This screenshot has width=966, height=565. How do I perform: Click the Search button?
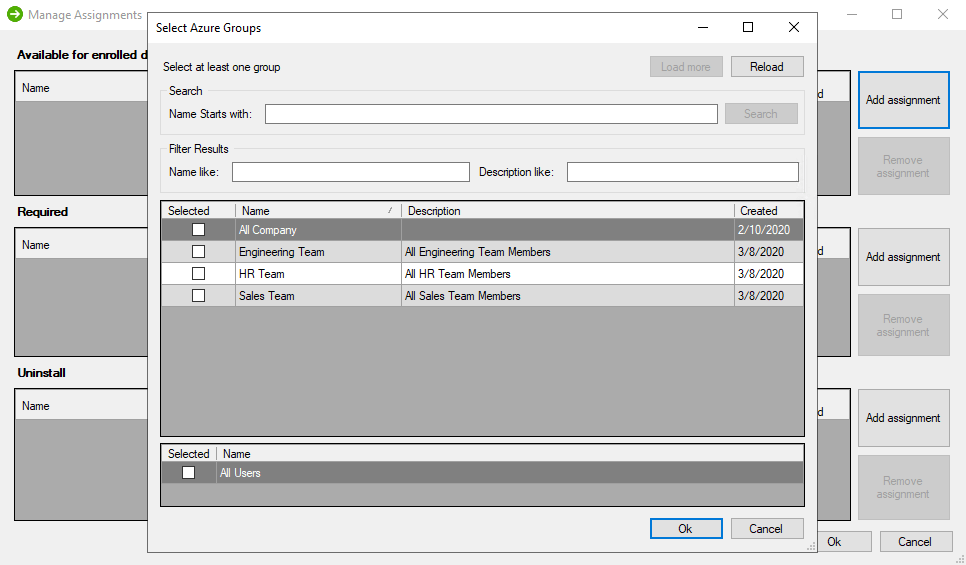761,113
